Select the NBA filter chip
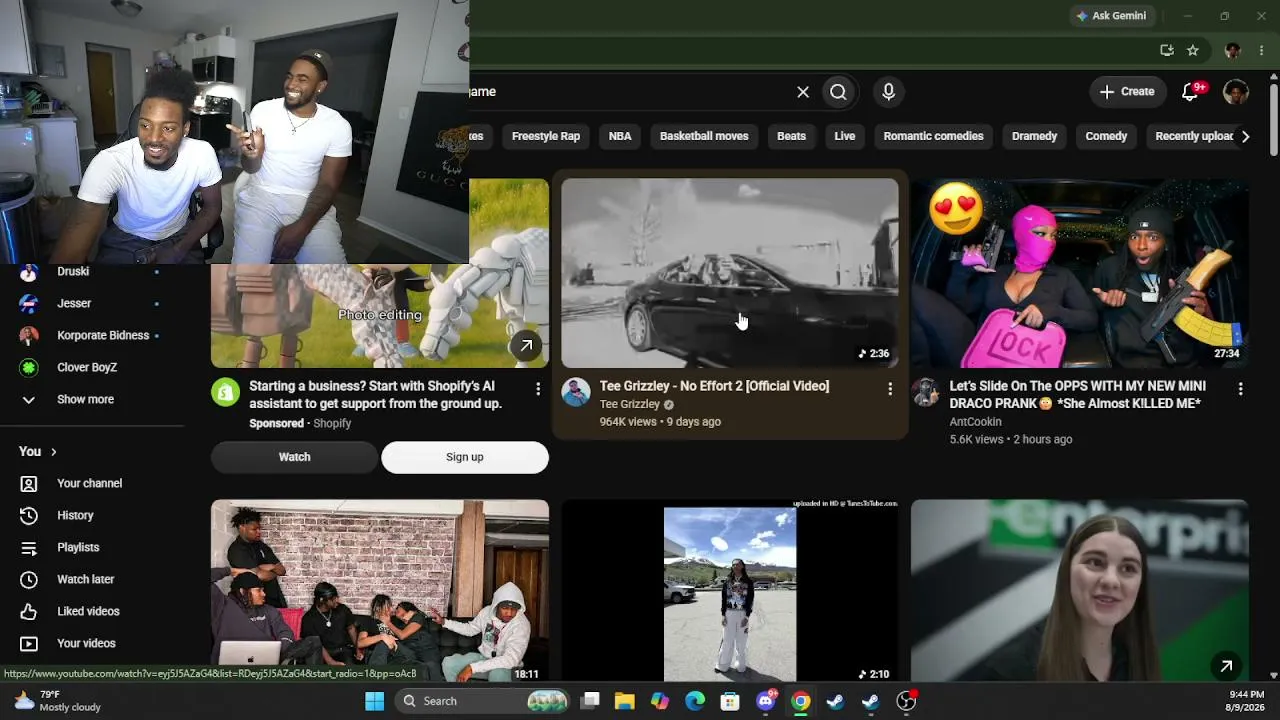Screen dimensions: 1280x720 click(x=620, y=136)
